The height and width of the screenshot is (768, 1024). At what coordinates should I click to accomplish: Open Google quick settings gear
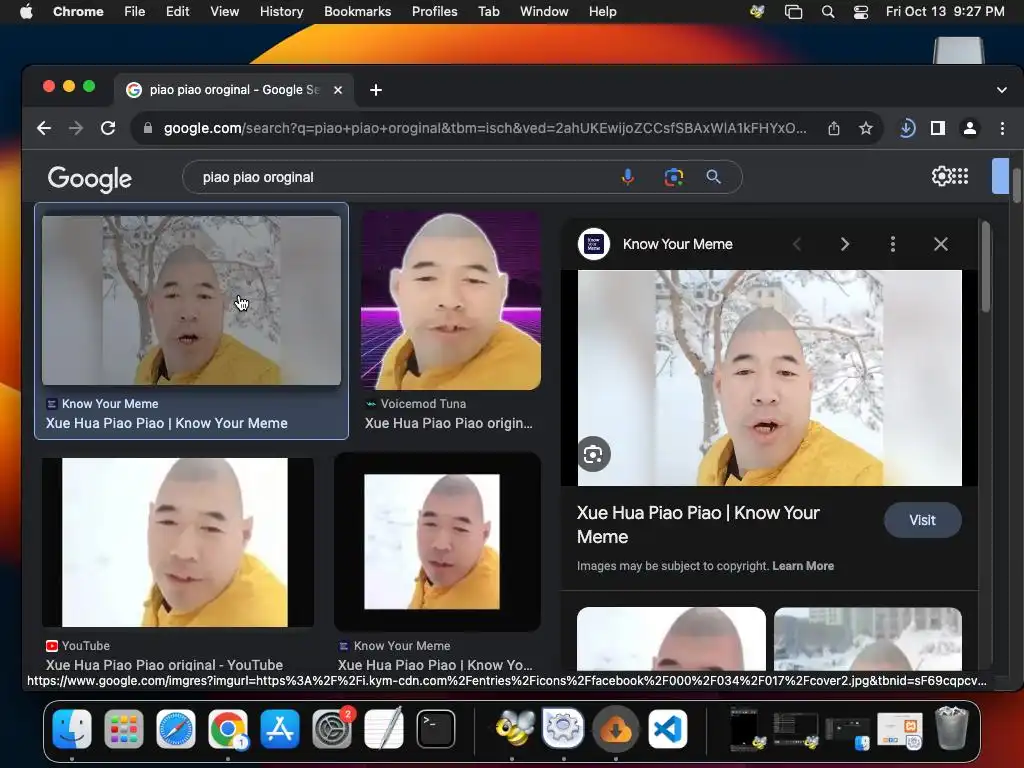click(x=940, y=176)
